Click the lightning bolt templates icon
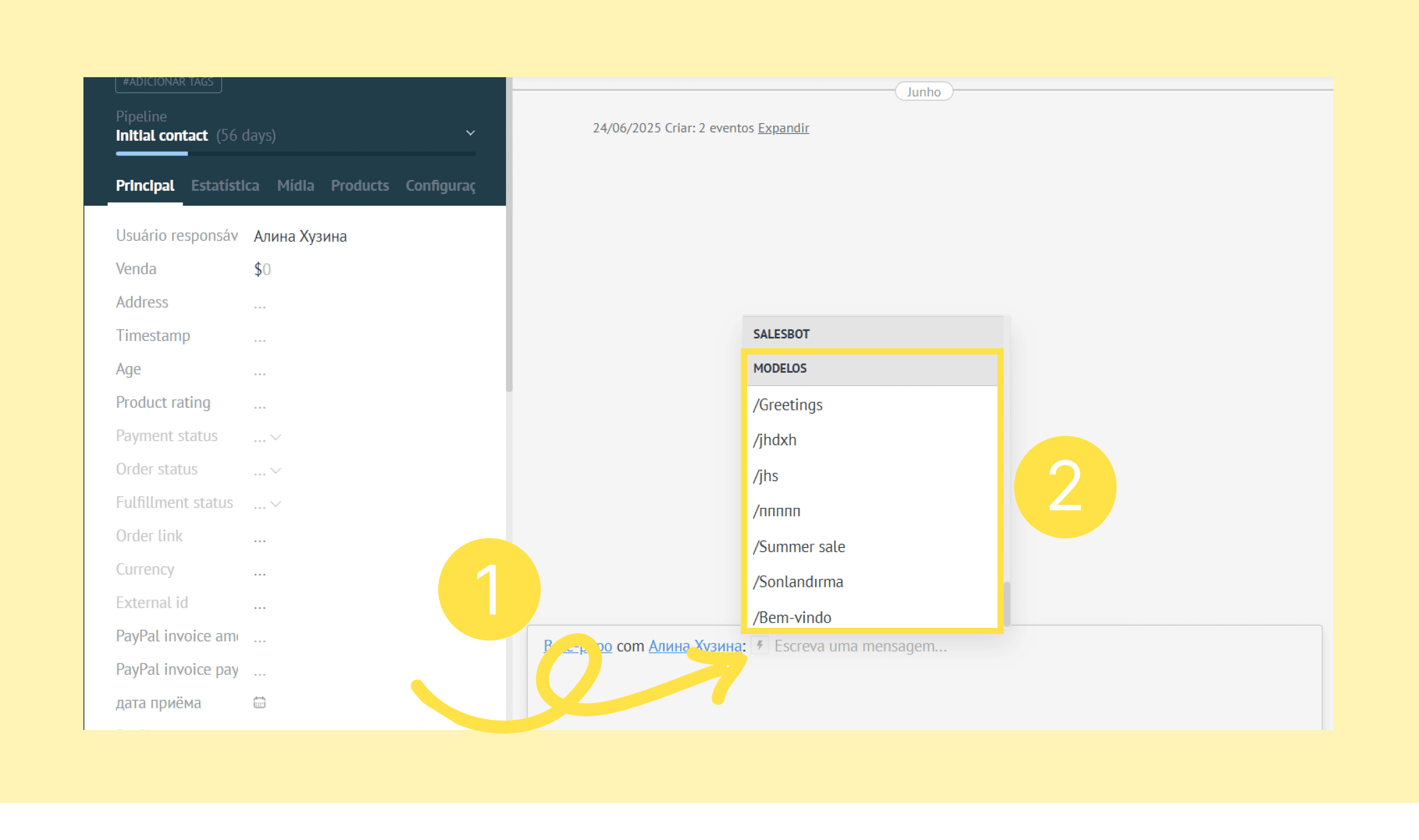This screenshot has width=1419, height=840. point(760,644)
